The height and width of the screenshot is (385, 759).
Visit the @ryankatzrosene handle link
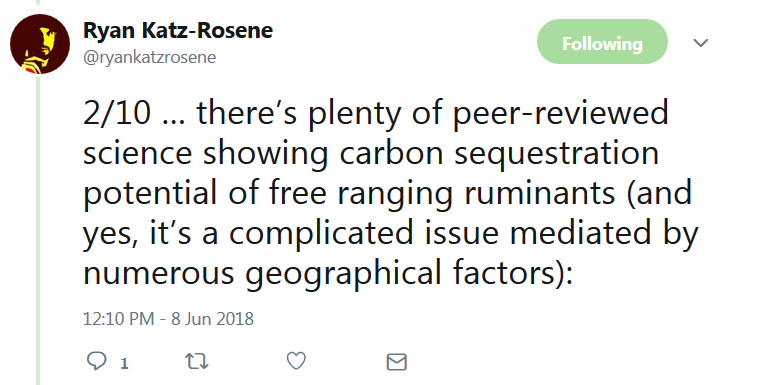coord(150,57)
